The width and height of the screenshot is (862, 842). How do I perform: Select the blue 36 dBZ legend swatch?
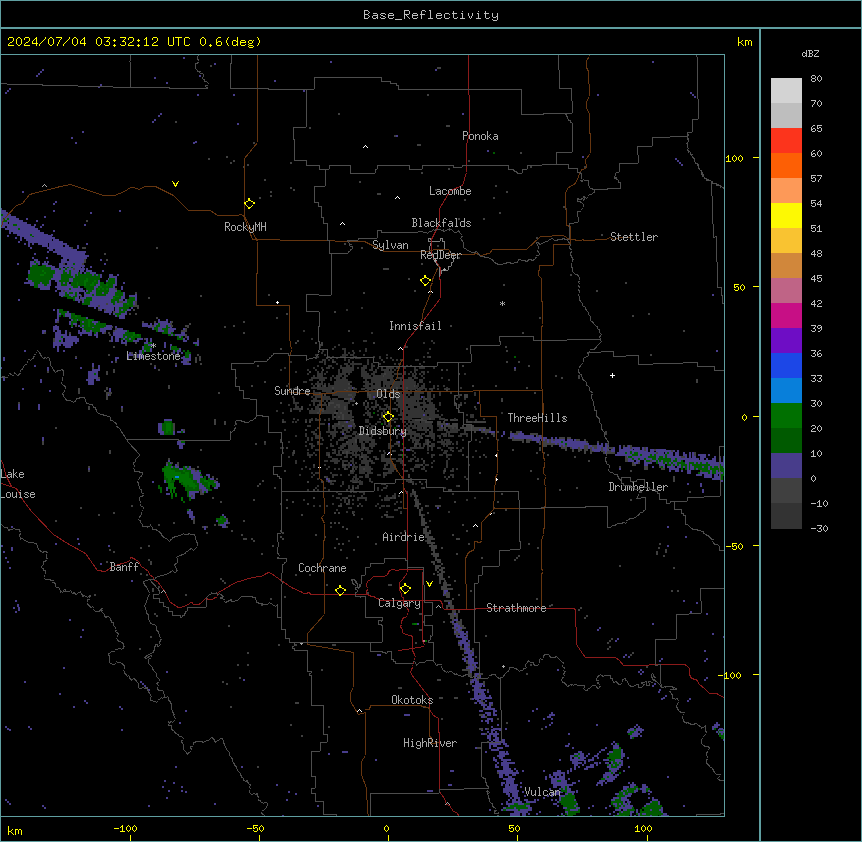click(786, 365)
